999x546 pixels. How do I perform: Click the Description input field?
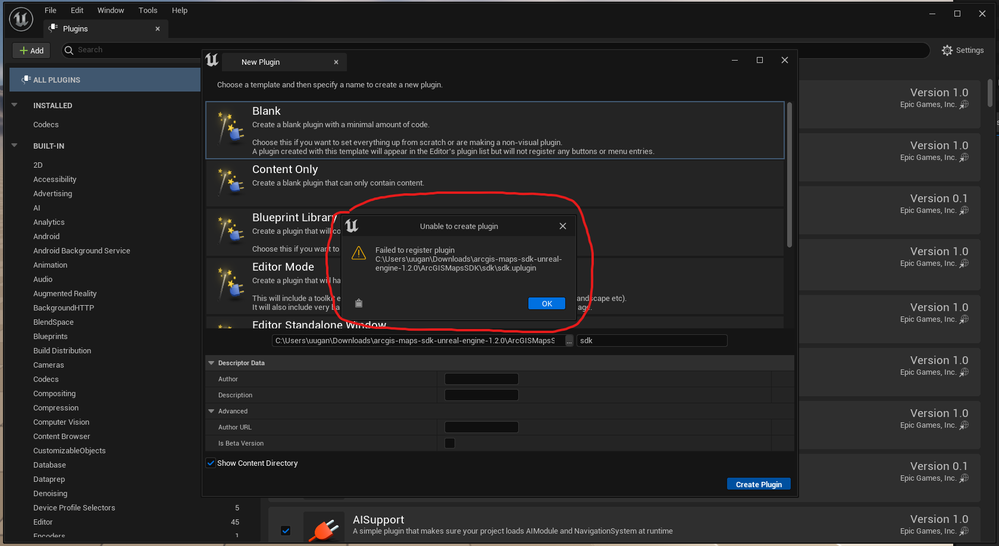coord(481,395)
